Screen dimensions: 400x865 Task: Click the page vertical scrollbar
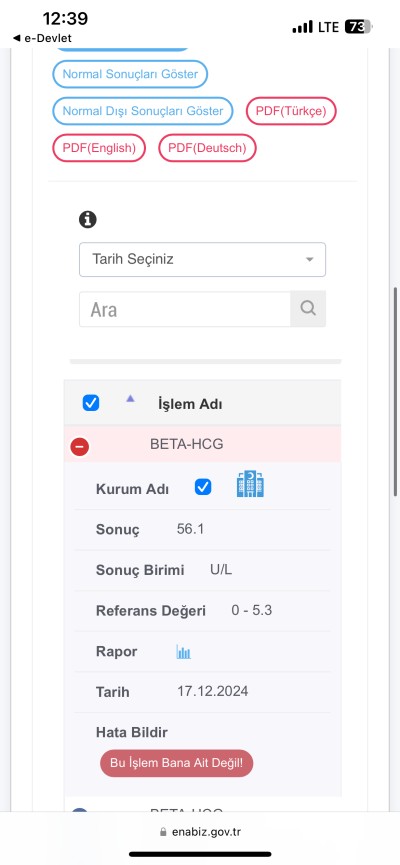coord(395,391)
